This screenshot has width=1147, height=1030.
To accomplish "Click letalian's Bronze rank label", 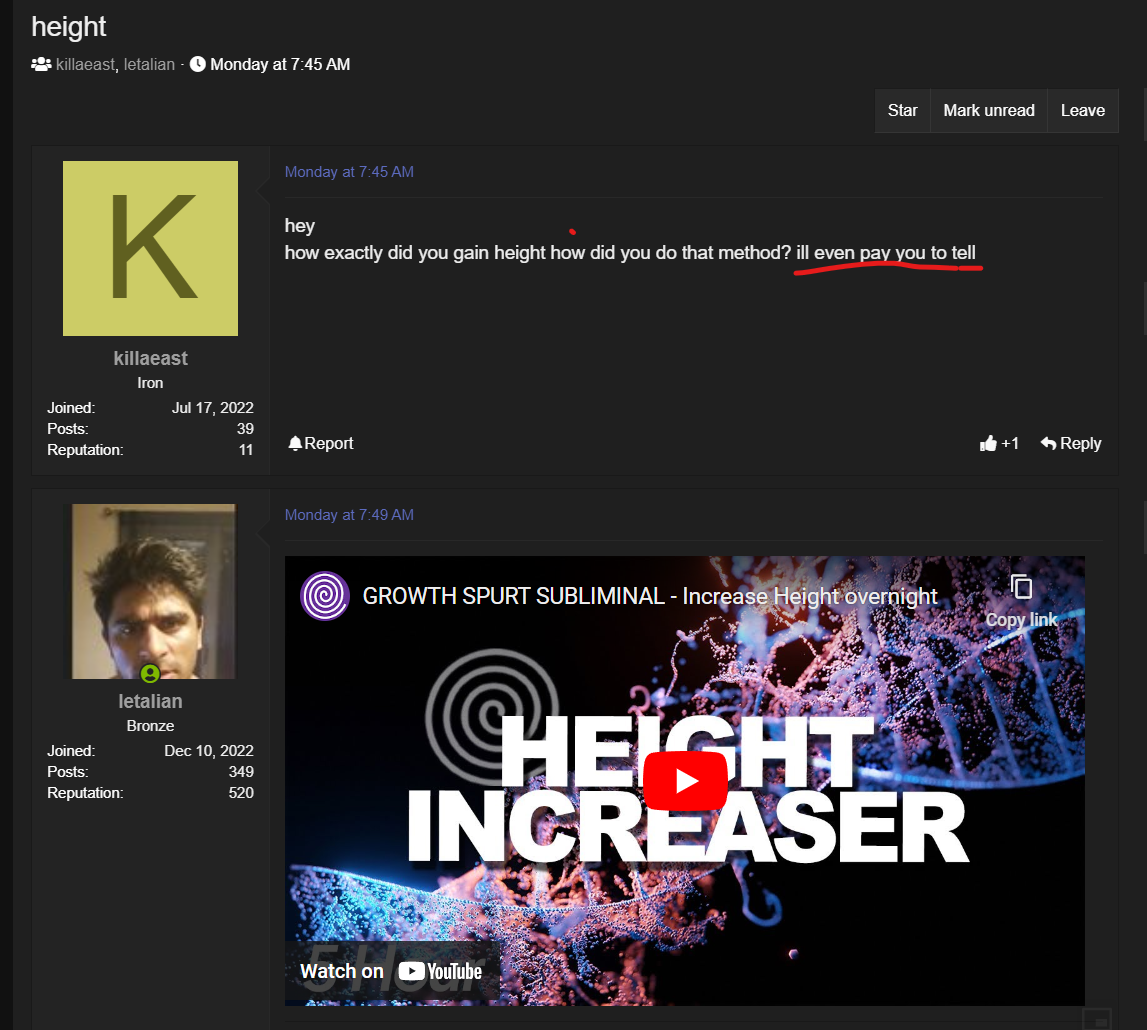I will coord(150,726).
